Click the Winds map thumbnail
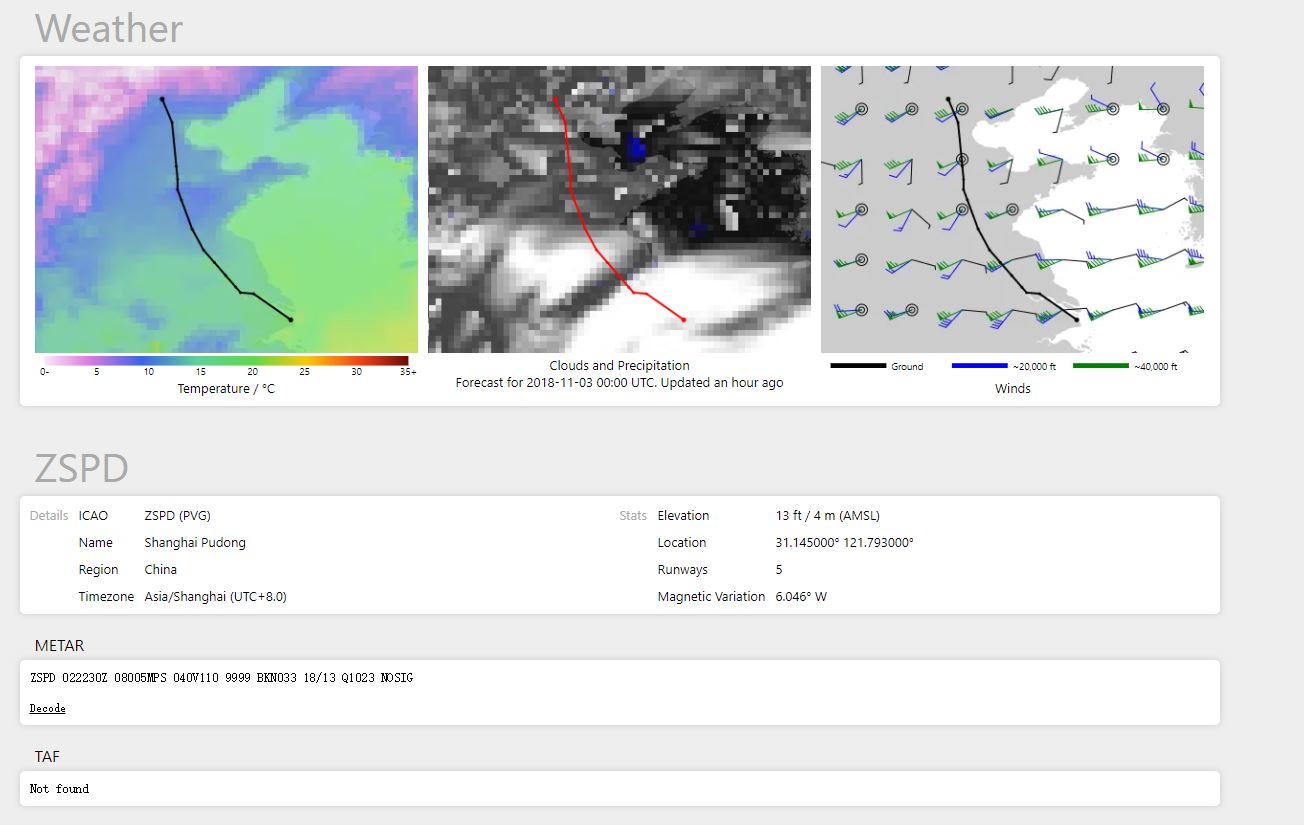 coord(1012,209)
